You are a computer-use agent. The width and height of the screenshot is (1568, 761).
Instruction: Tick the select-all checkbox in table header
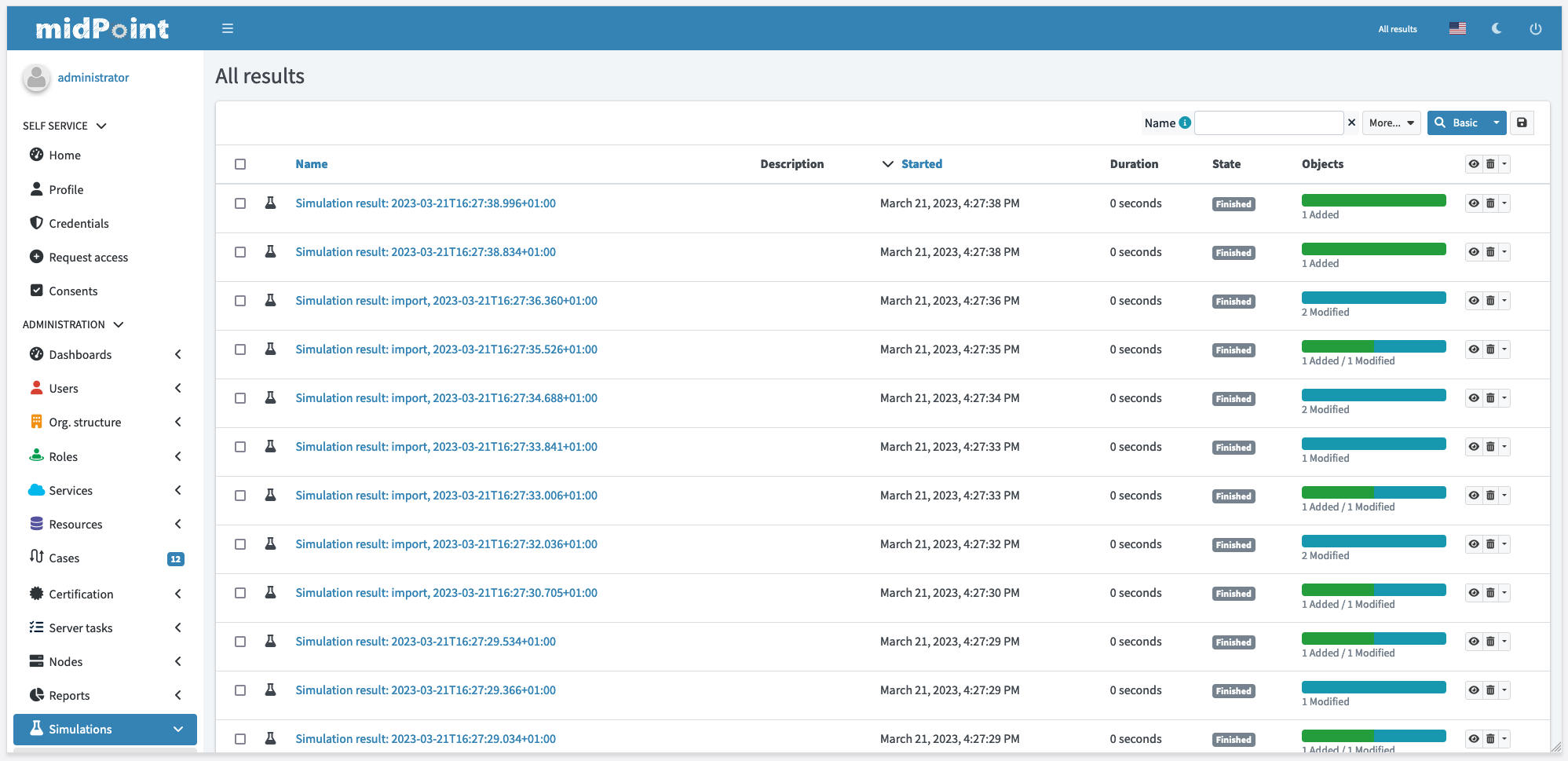(240, 164)
